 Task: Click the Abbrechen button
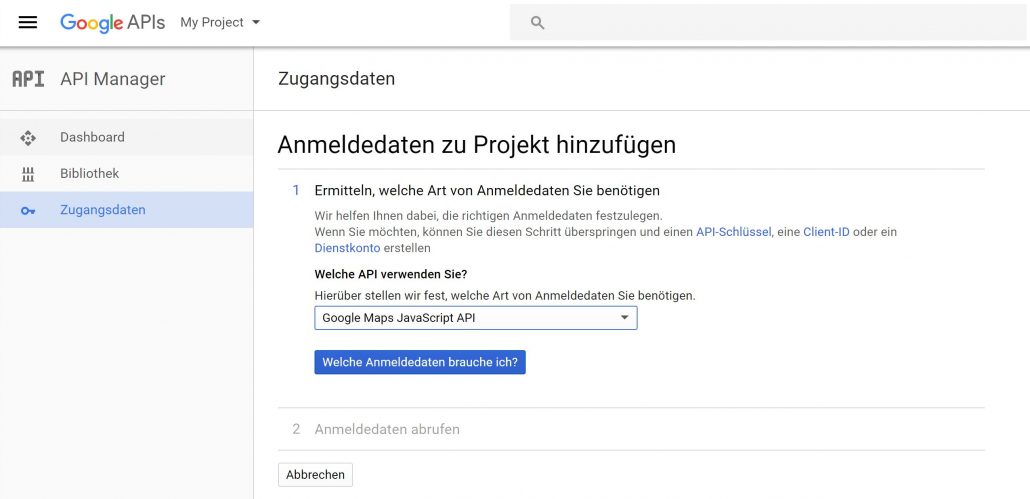tap(315, 475)
